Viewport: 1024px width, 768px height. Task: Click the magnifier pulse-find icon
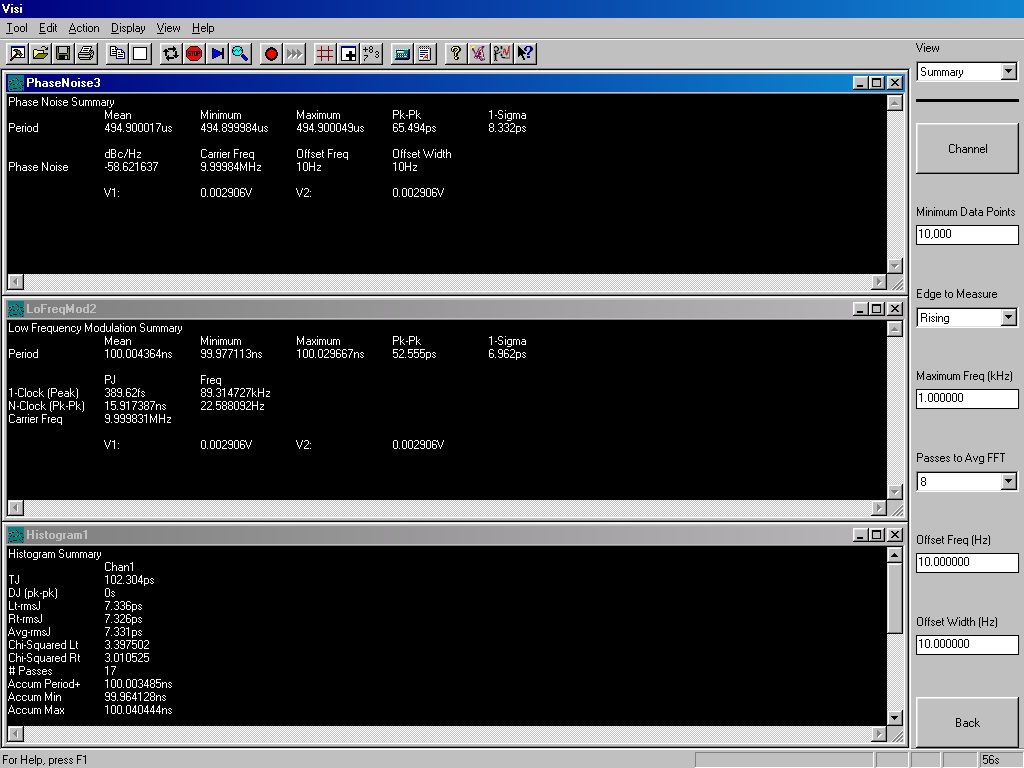pos(240,54)
